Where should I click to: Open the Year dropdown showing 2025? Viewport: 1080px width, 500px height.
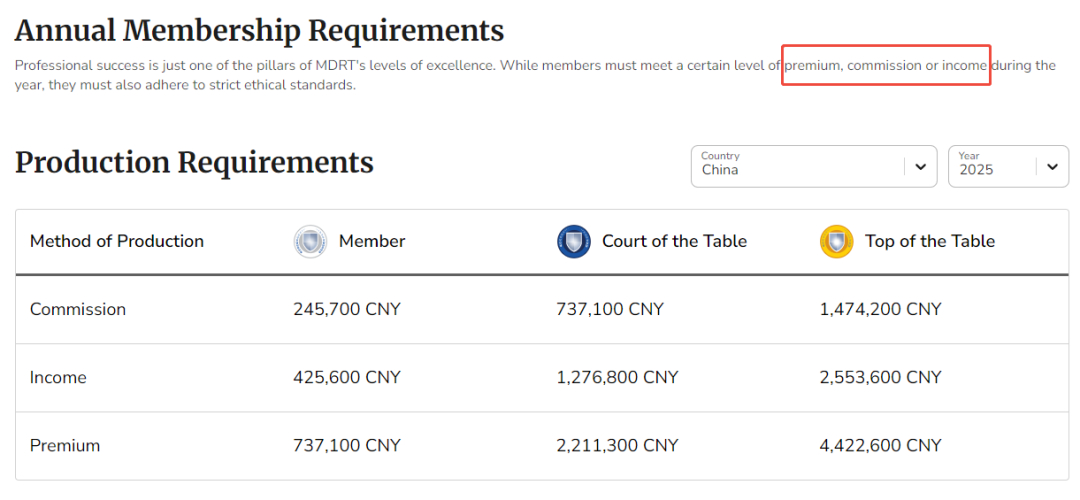pyautogui.click(x=1008, y=166)
